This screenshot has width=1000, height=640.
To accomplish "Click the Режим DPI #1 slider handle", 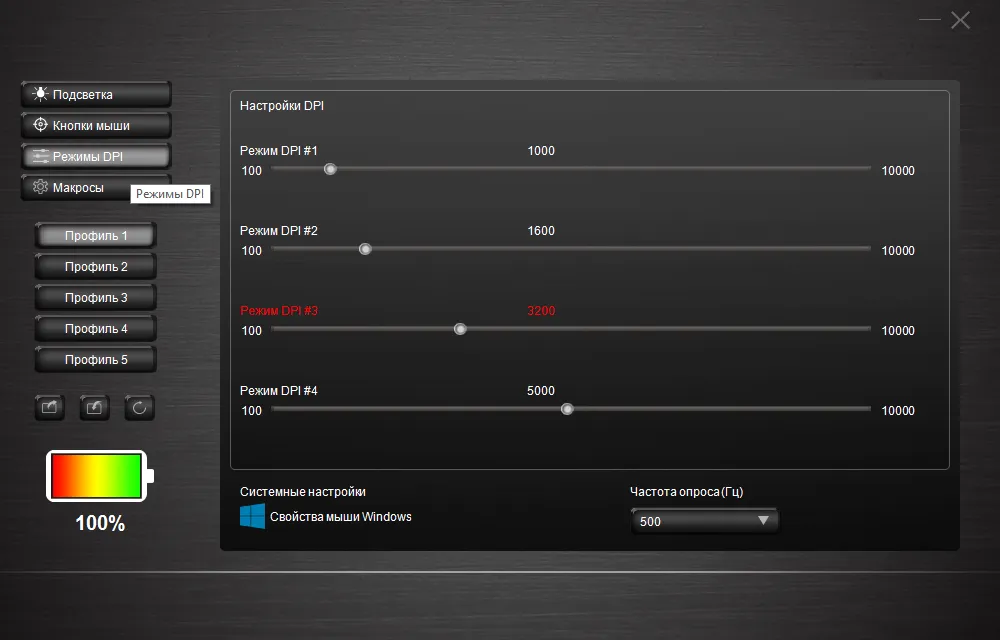I will coord(330,169).
